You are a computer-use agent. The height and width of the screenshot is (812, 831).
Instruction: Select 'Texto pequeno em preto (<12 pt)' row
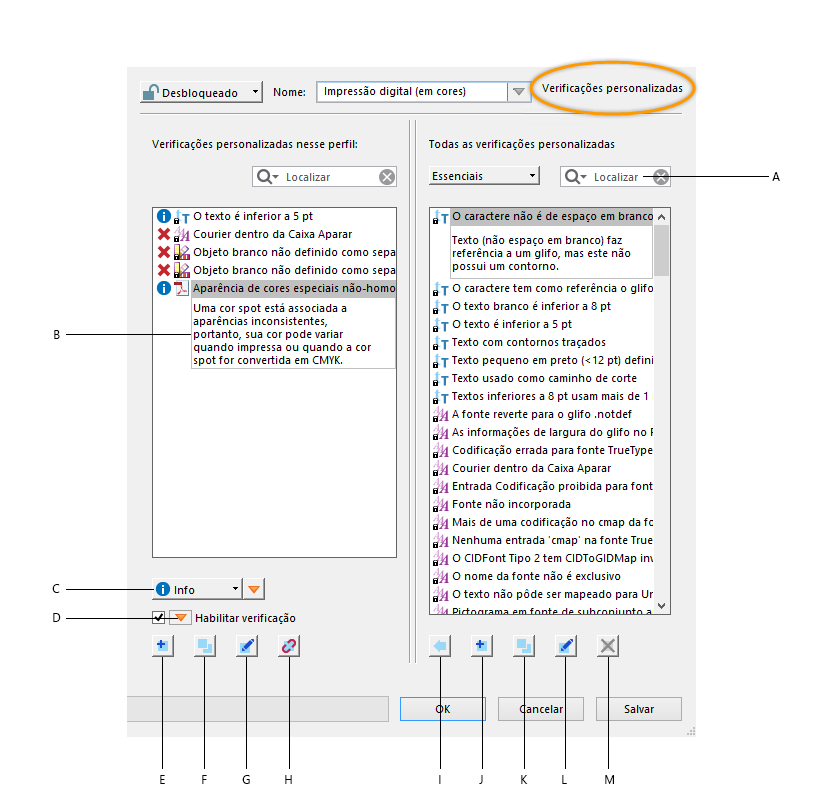542,360
